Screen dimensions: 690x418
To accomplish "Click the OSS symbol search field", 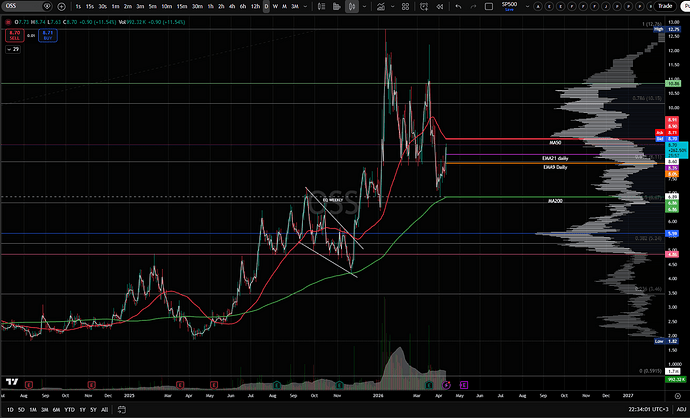I will [x=20, y=7].
